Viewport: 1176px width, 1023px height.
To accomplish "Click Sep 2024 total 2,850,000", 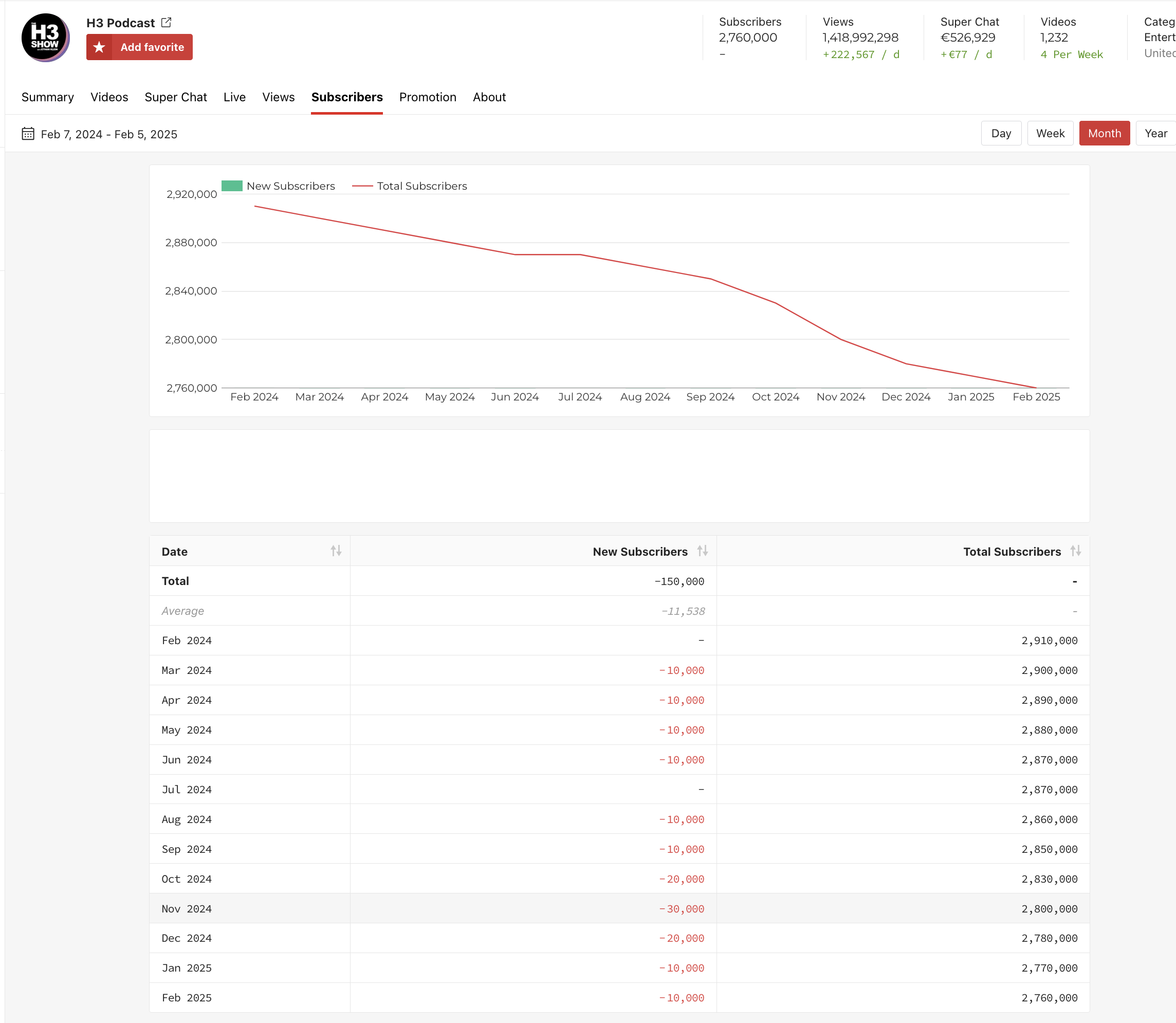I will click(x=1049, y=849).
